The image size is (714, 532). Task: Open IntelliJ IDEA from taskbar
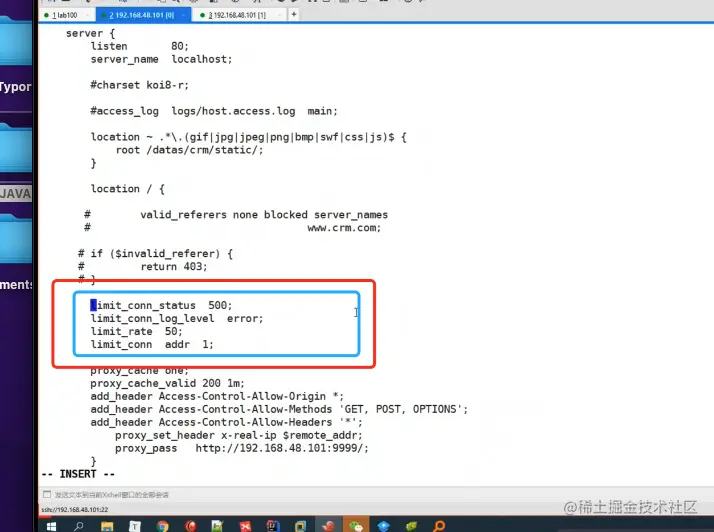point(273,527)
